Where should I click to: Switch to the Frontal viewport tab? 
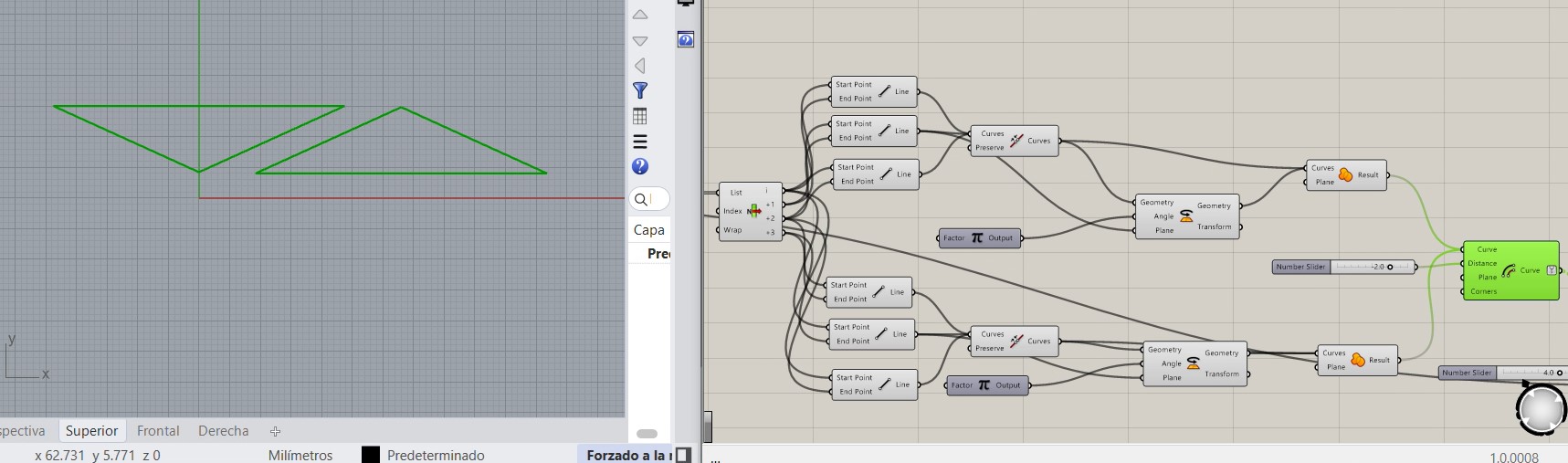158,431
